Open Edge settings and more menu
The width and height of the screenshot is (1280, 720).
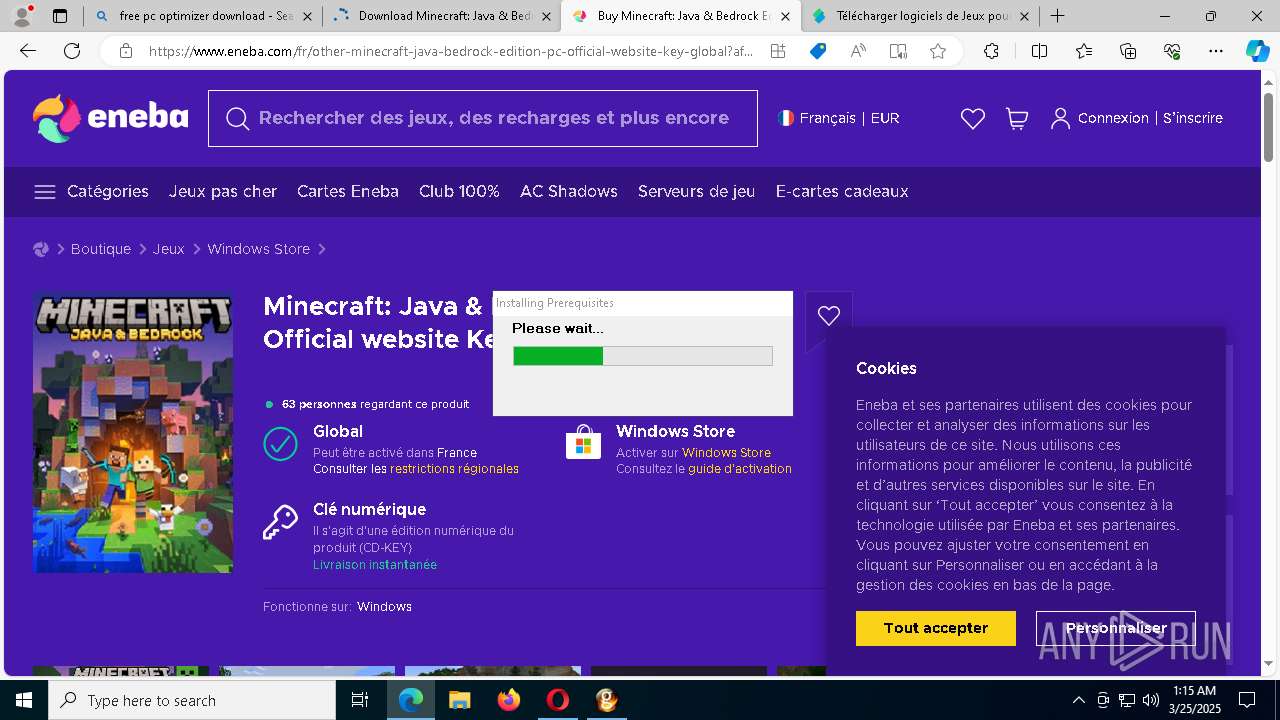click(1216, 51)
